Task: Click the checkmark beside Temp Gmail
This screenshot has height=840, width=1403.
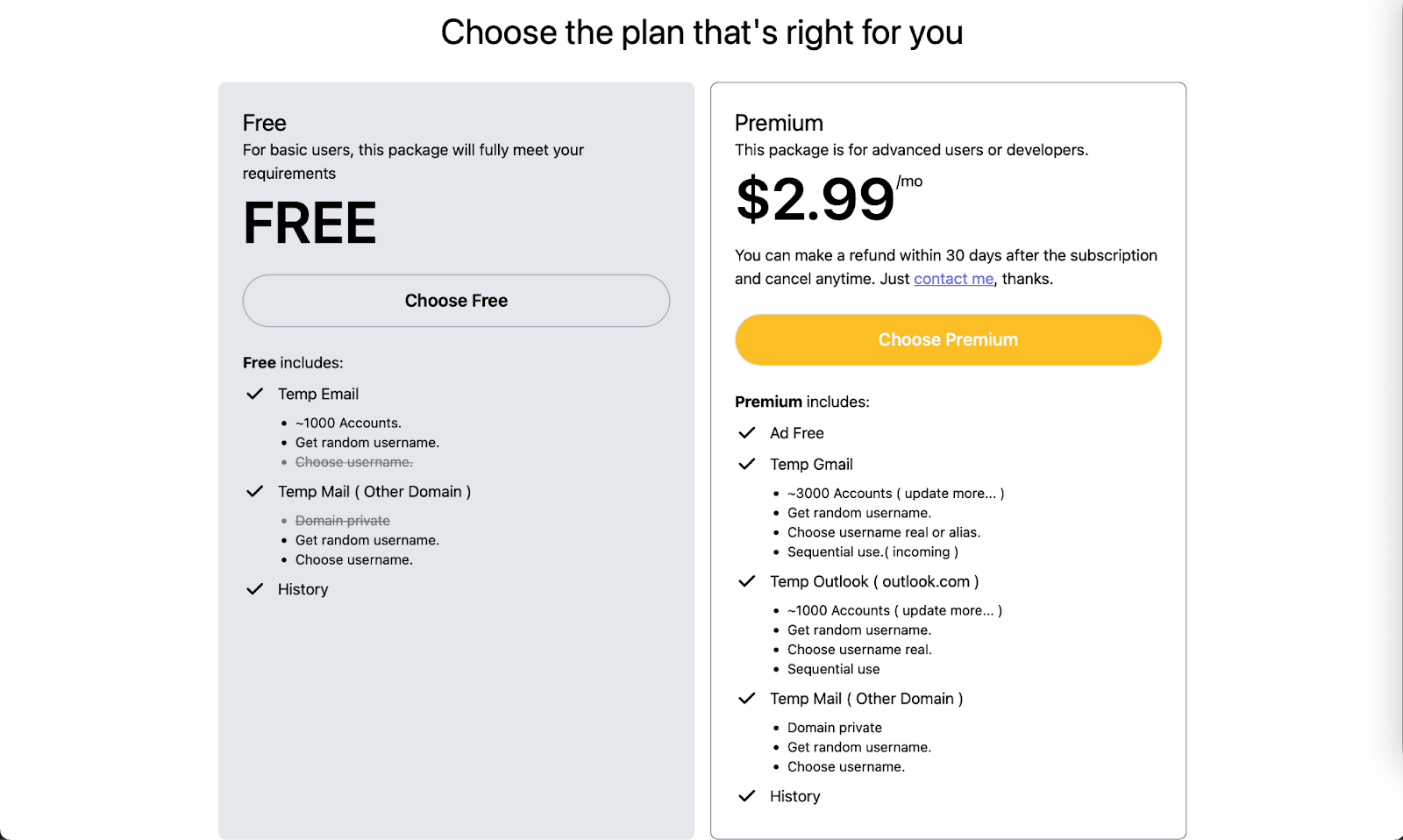Action: pyautogui.click(x=747, y=465)
